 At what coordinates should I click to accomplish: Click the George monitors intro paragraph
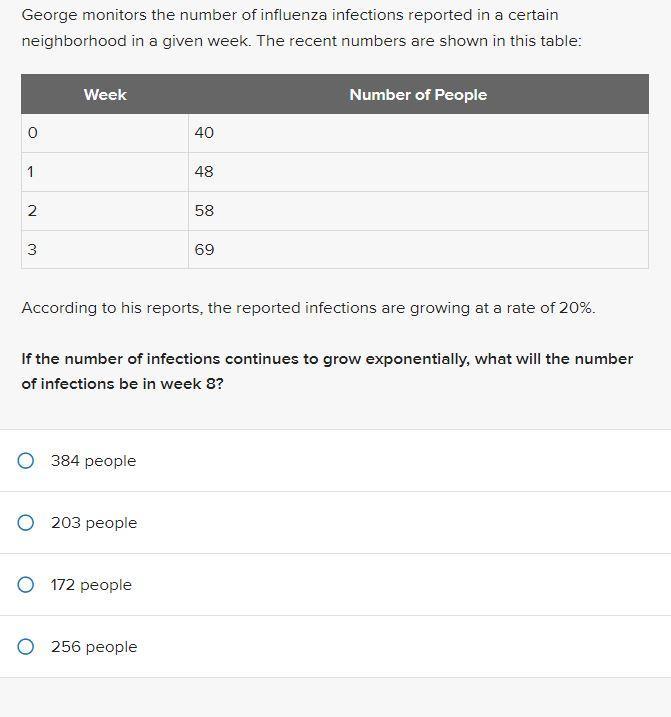(300, 29)
